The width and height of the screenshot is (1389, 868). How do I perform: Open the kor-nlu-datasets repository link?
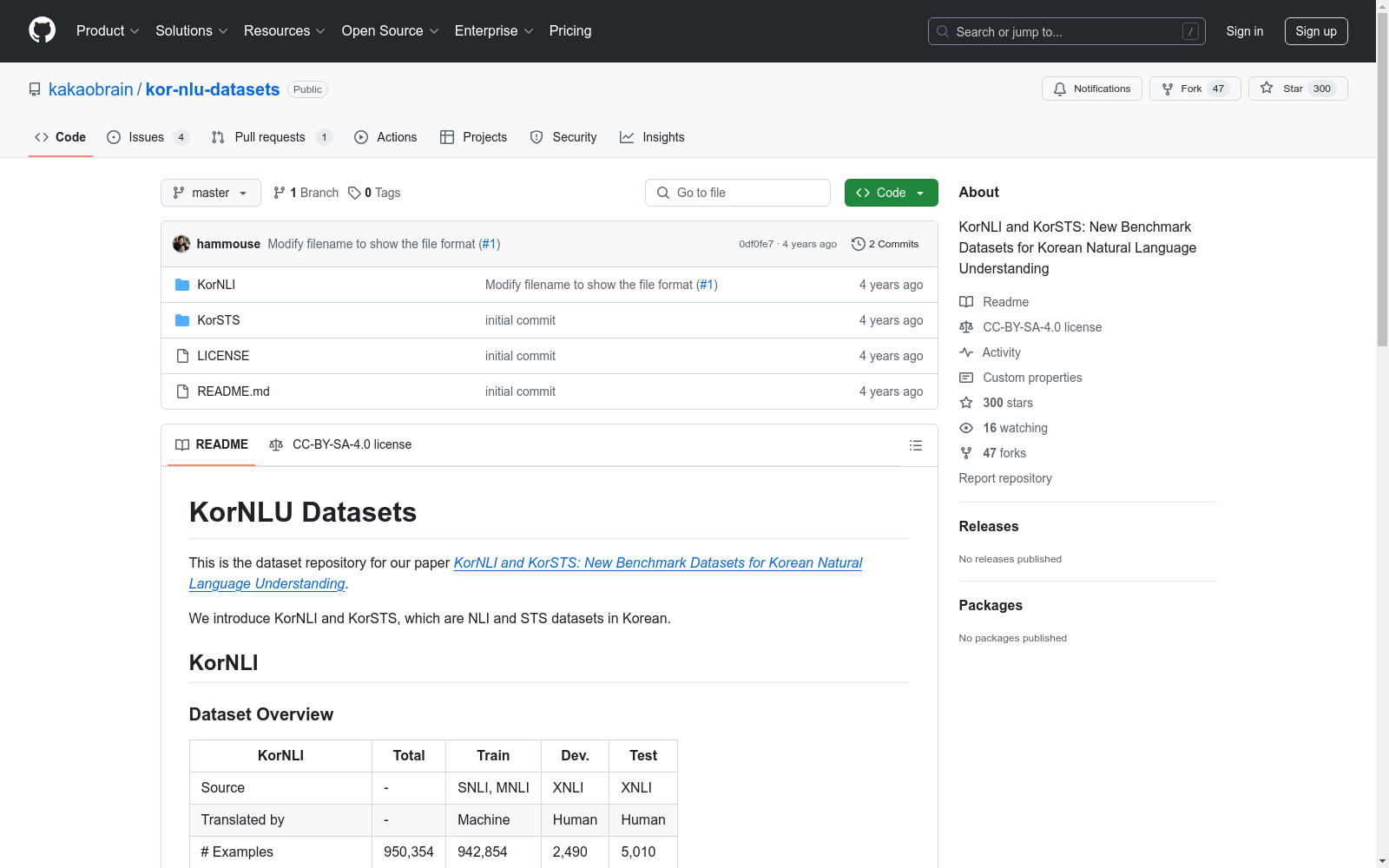click(213, 89)
